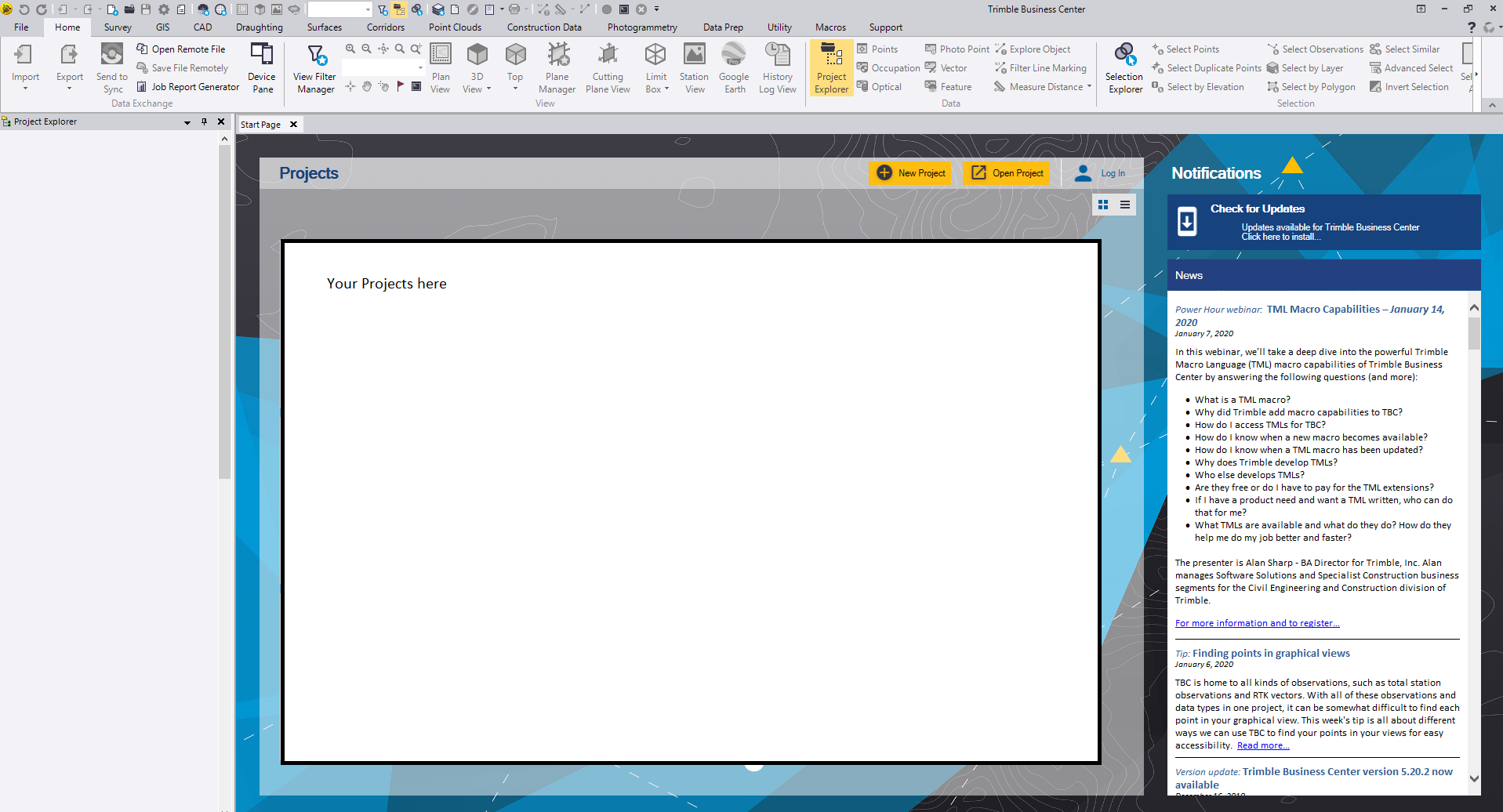Click Open Remote File
The width and height of the screenshot is (1503, 812).
(x=181, y=49)
